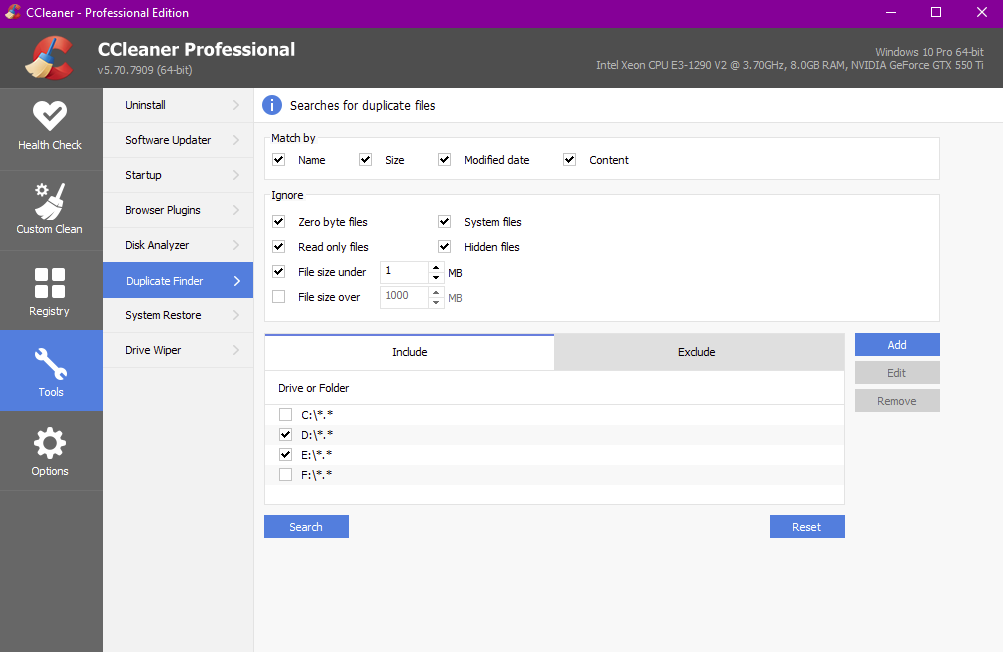The image size is (1003, 652).
Task: Open Software Updater chevron
Action: click(x=236, y=139)
